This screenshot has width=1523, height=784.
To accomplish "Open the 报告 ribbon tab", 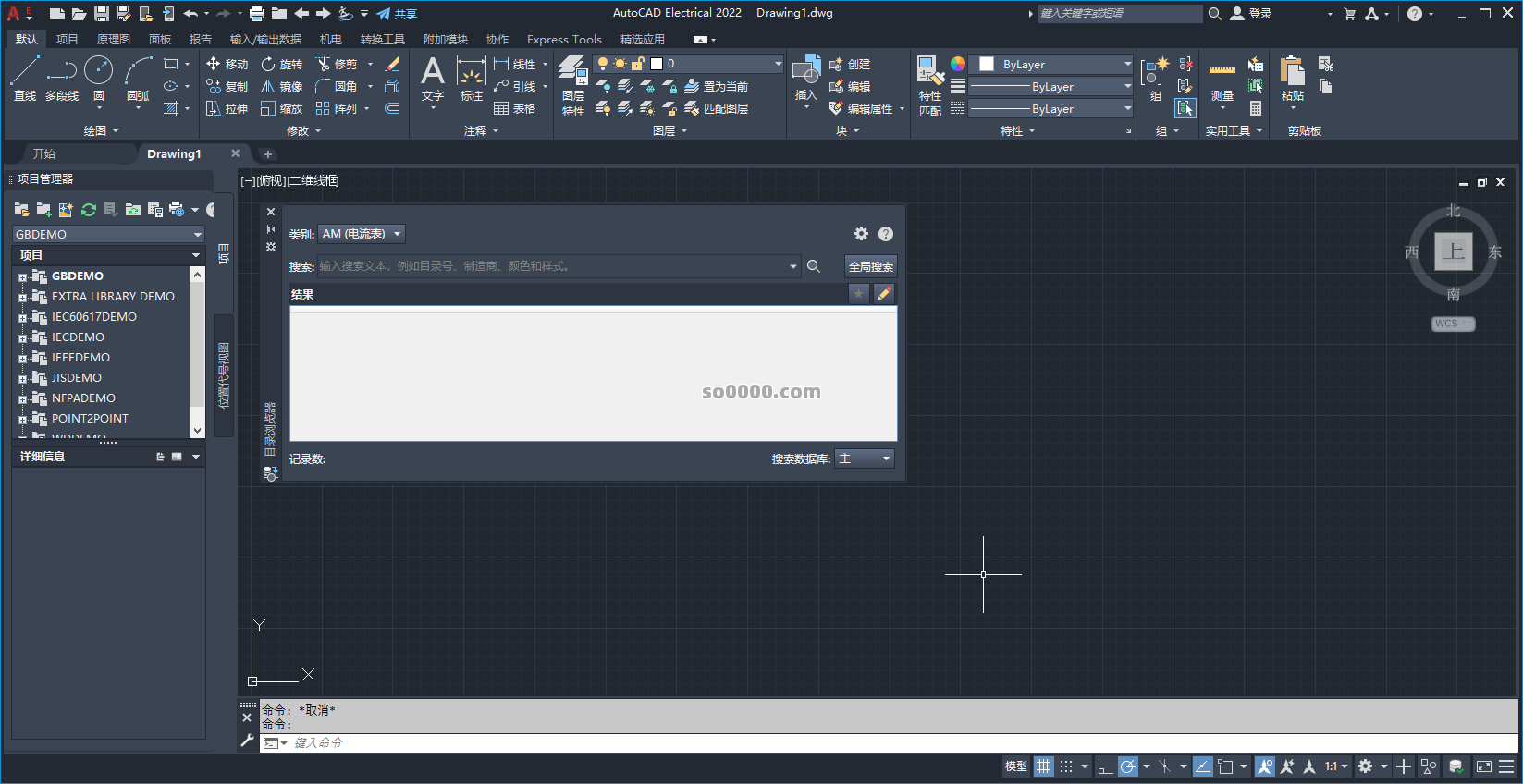I will 201,40.
